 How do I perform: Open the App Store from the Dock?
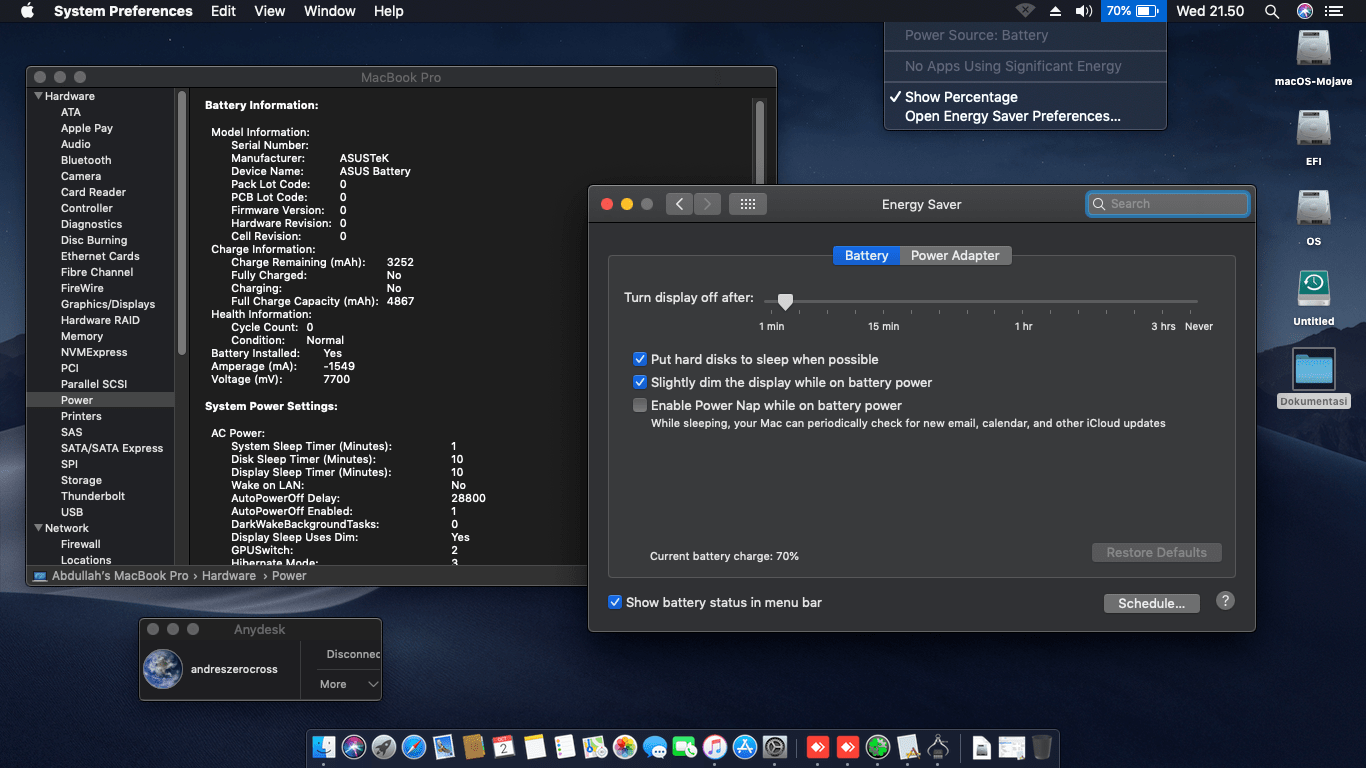[744, 747]
